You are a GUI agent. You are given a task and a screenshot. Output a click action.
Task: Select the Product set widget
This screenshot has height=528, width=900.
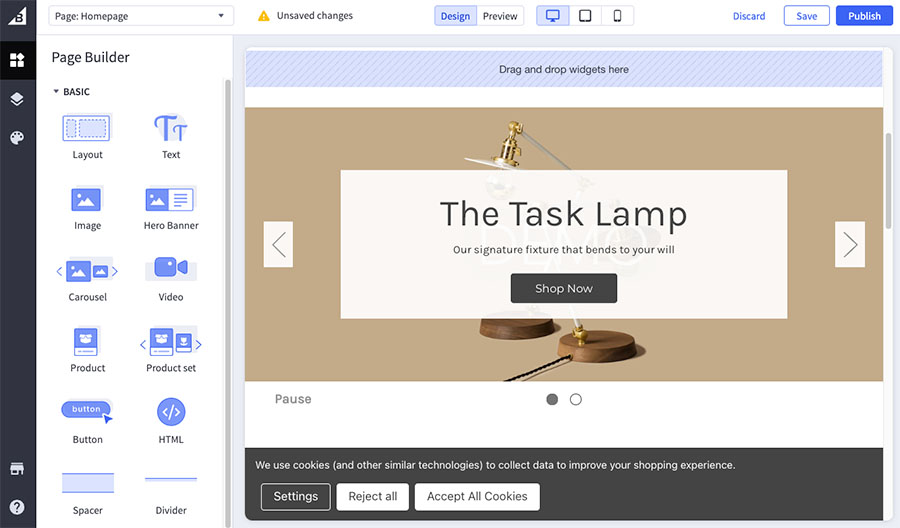click(x=171, y=350)
